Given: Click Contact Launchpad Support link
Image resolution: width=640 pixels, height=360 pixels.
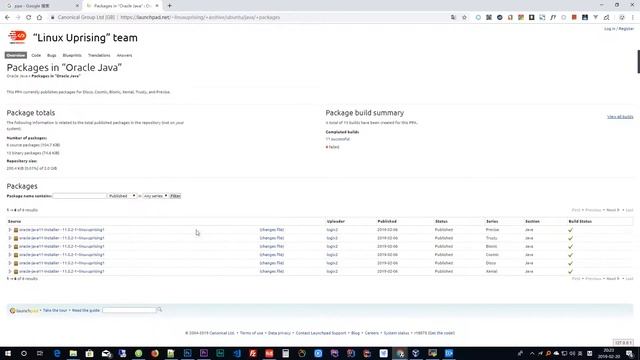Looking at the screenshot, I should (321, 333).
